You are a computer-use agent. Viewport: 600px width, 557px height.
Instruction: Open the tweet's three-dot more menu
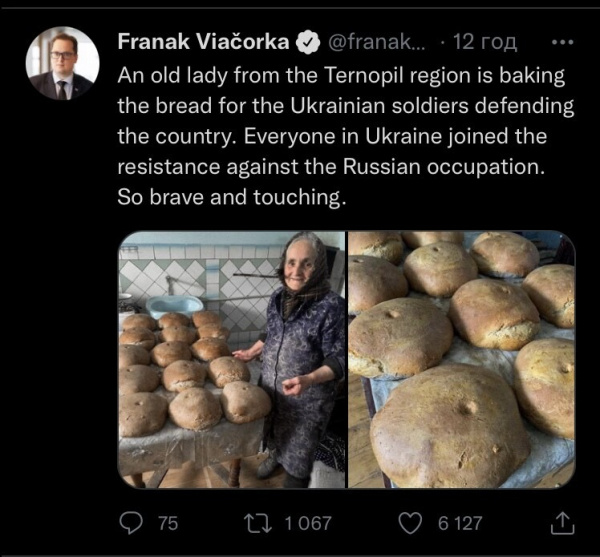[563, 42]
